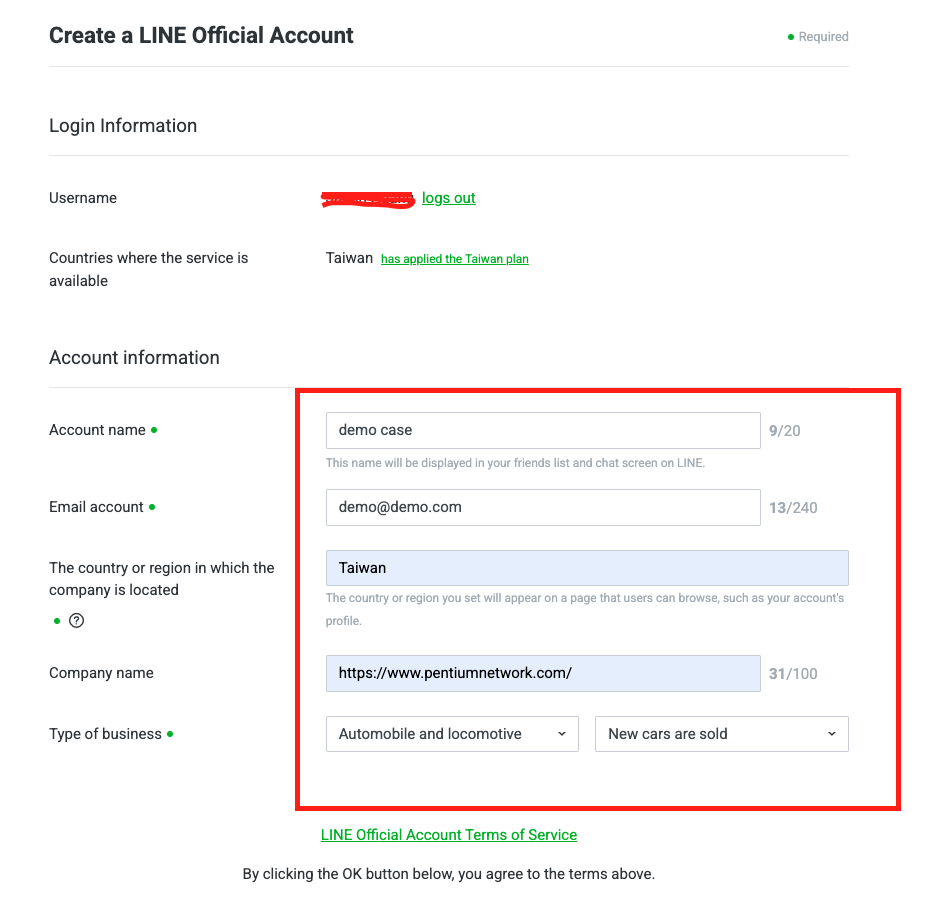
Task: Click the Email account label
Action: point(96,507)
